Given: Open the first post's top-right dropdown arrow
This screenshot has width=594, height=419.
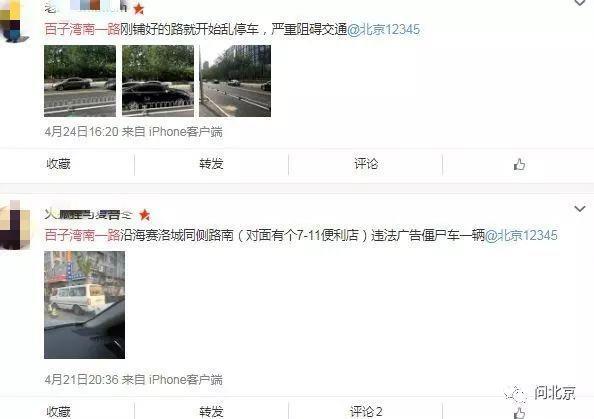Looking at the screenshot, I should (x=580, y=3).
